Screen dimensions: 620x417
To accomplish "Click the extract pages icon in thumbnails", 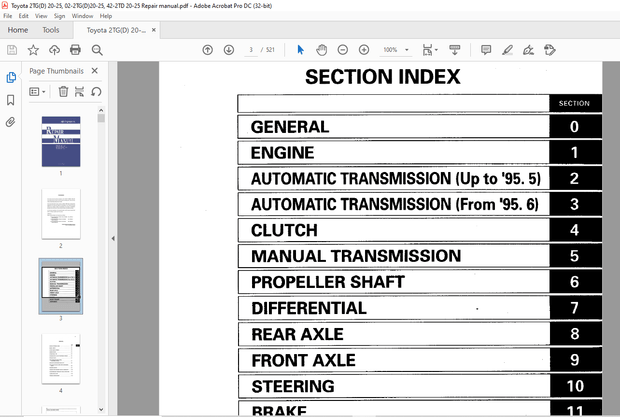I will [x=79, y=92].
